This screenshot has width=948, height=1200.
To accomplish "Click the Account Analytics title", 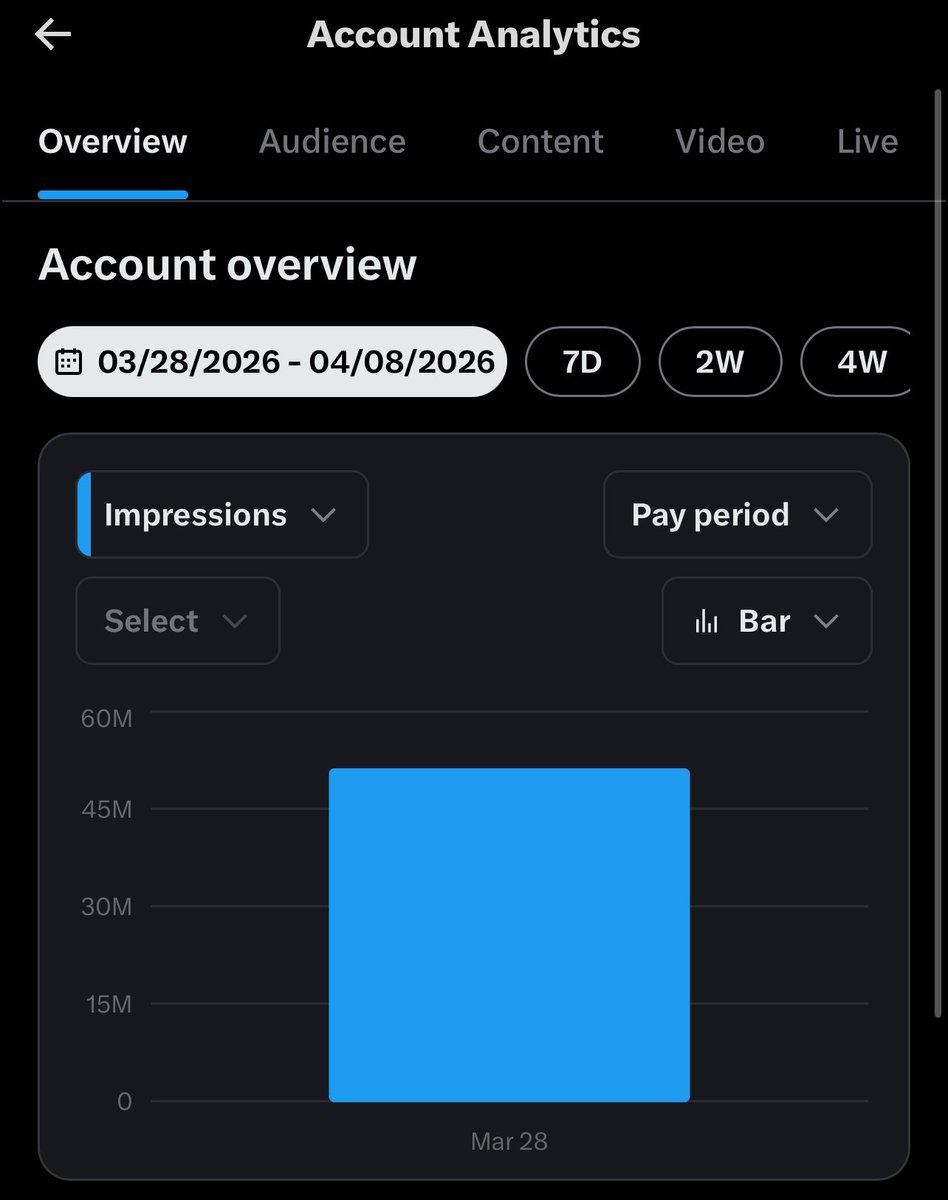I will pyautogui.click(x=473, y=35).
